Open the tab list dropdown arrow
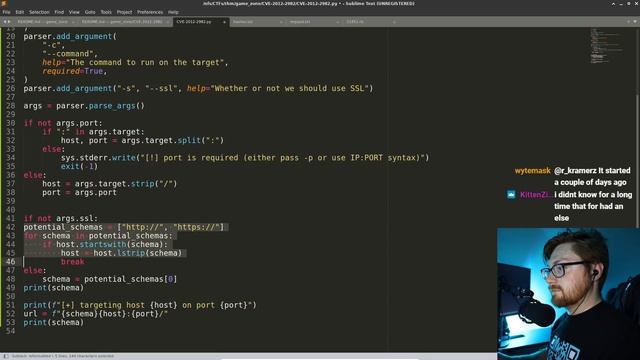Image resolution: width=640 pixels, height=360 pixels. (x=635, y=21)
